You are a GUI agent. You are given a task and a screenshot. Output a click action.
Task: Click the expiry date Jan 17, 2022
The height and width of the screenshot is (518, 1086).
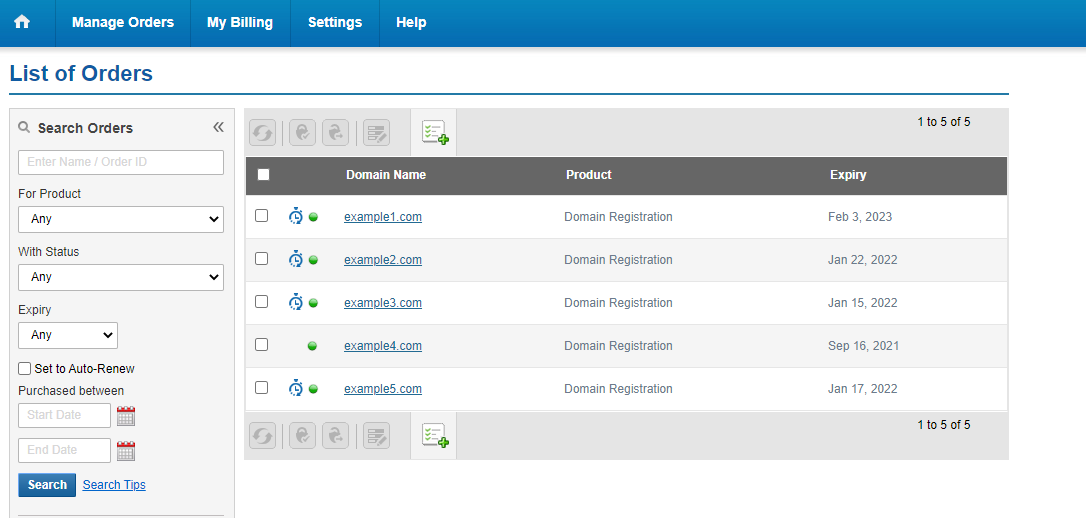click(x=862, y=388)
